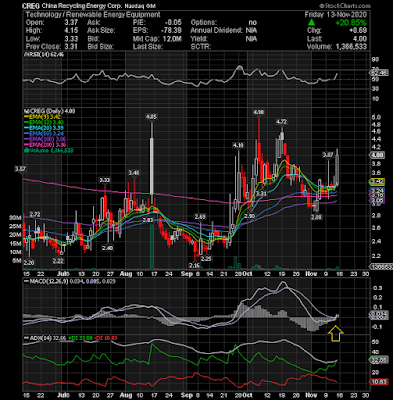Click the green Volume legend entry
The height and width of the screenshot is (400, 393).
point(49,151)
